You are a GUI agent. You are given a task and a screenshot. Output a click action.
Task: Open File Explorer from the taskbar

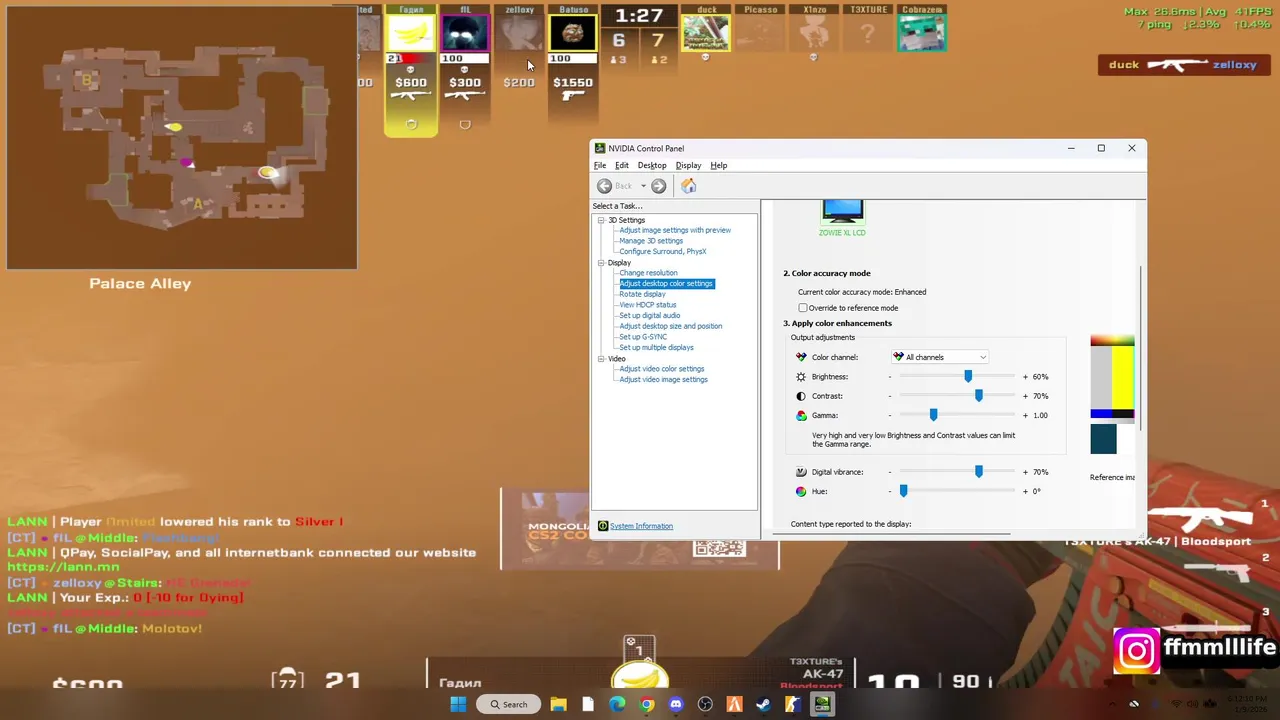(x=558, y=704)
